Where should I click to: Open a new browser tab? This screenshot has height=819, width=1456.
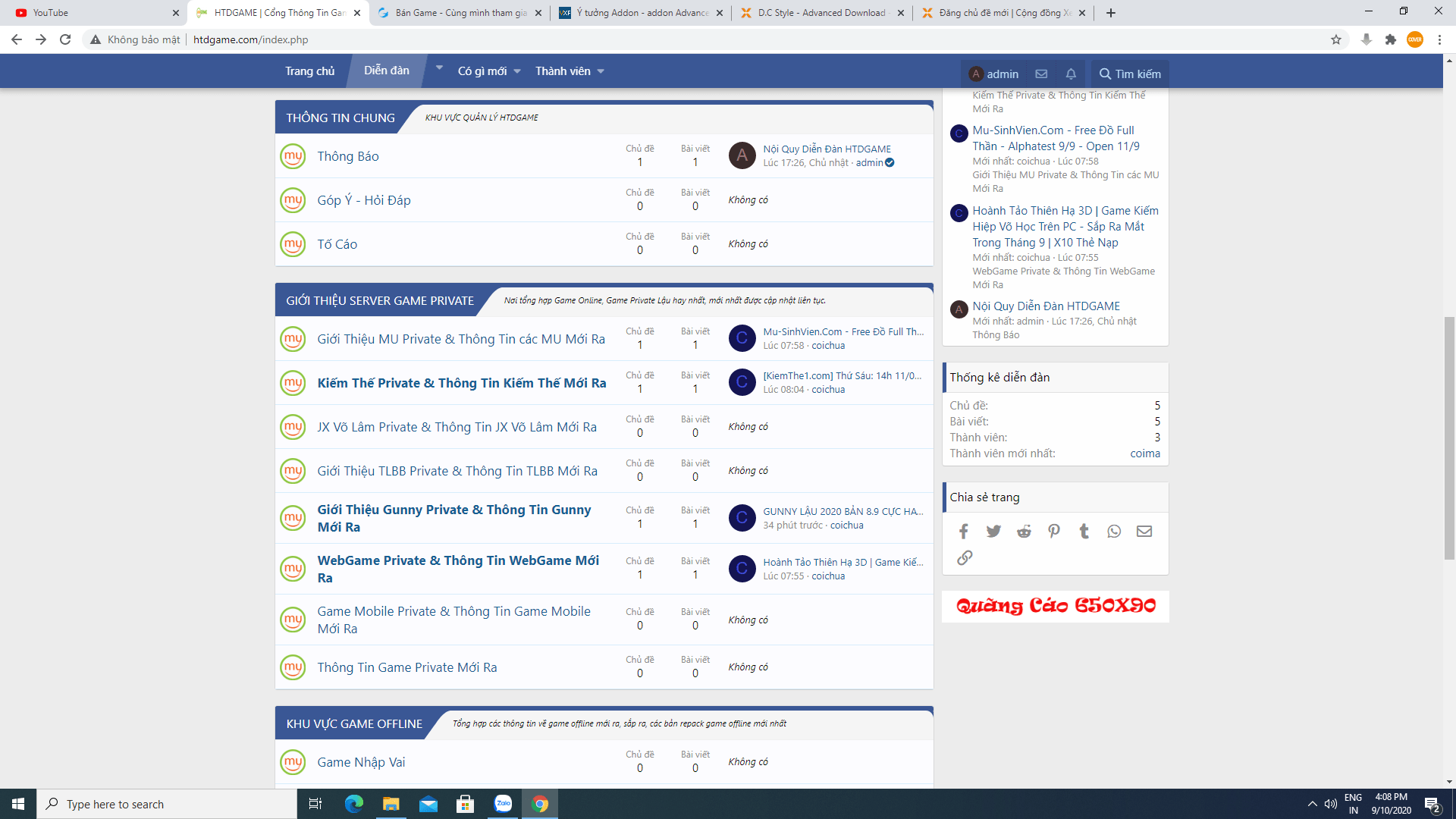(1111, 13)
